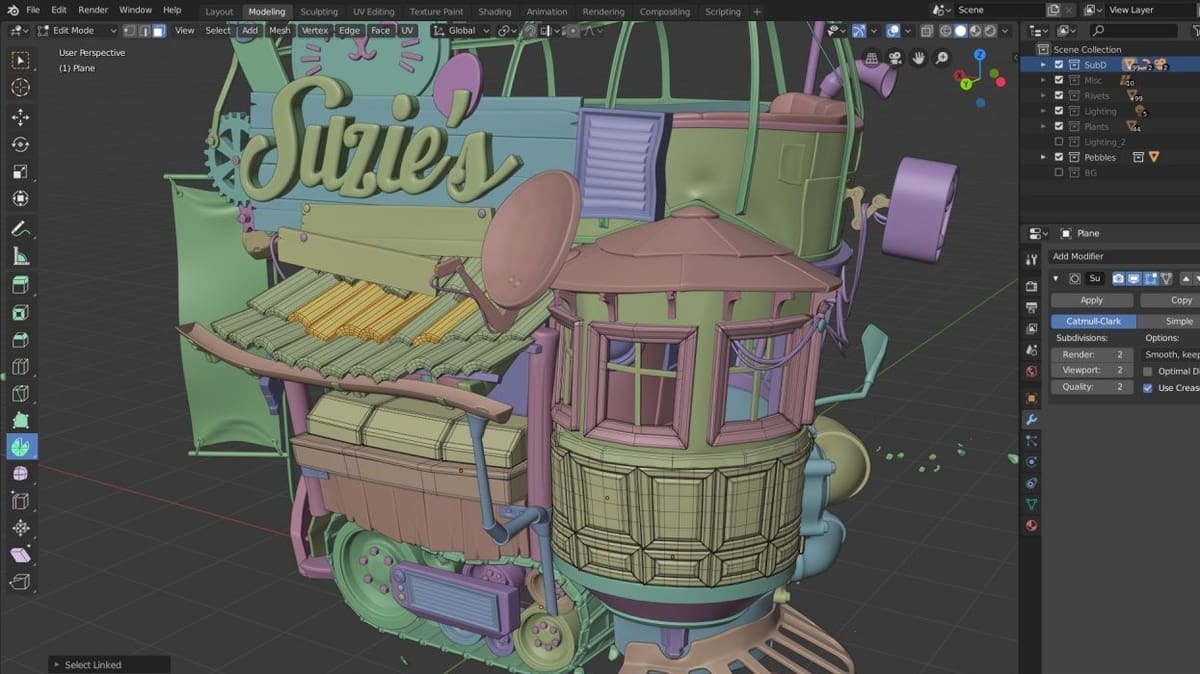Disable the Plants collection checkbox
The image size is (1200, 674).
(1060, 127)
